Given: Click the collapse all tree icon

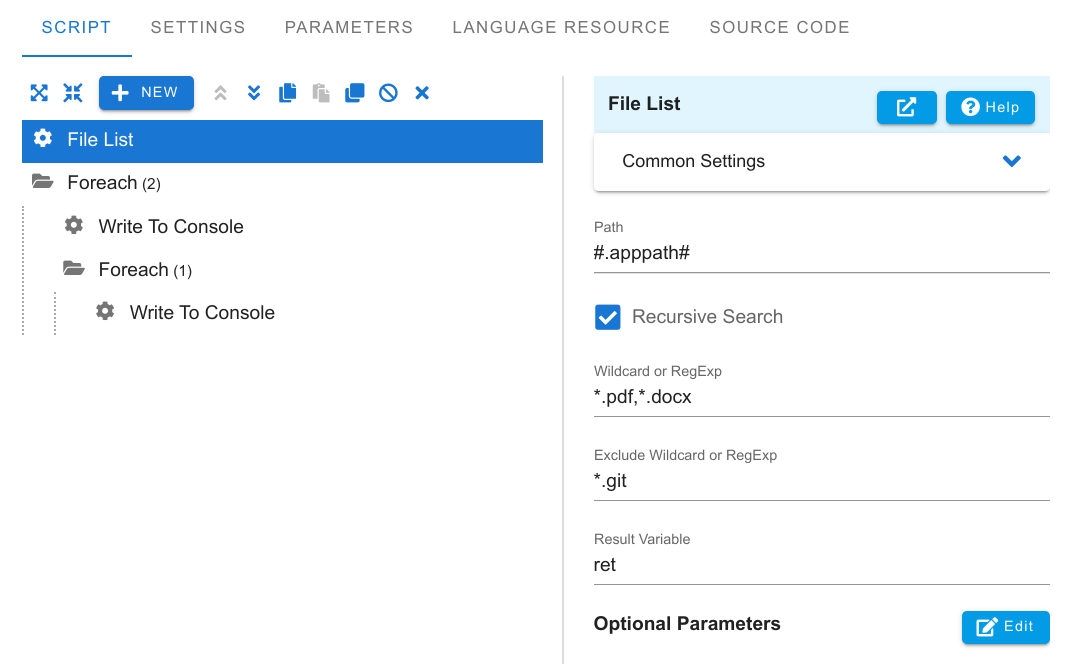Looking at the screenshot, I should point(73,92).
